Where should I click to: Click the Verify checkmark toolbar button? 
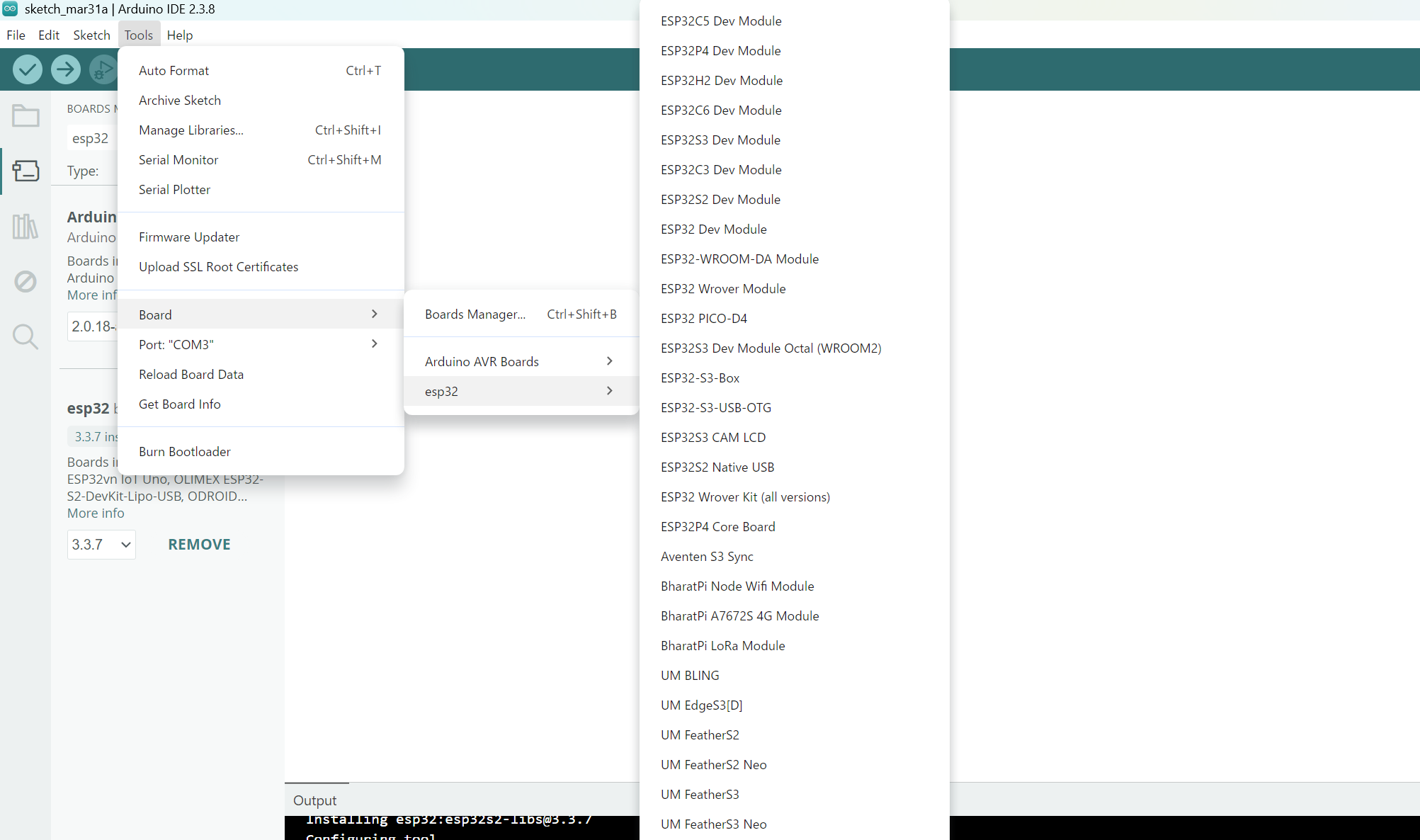point(28,69)
